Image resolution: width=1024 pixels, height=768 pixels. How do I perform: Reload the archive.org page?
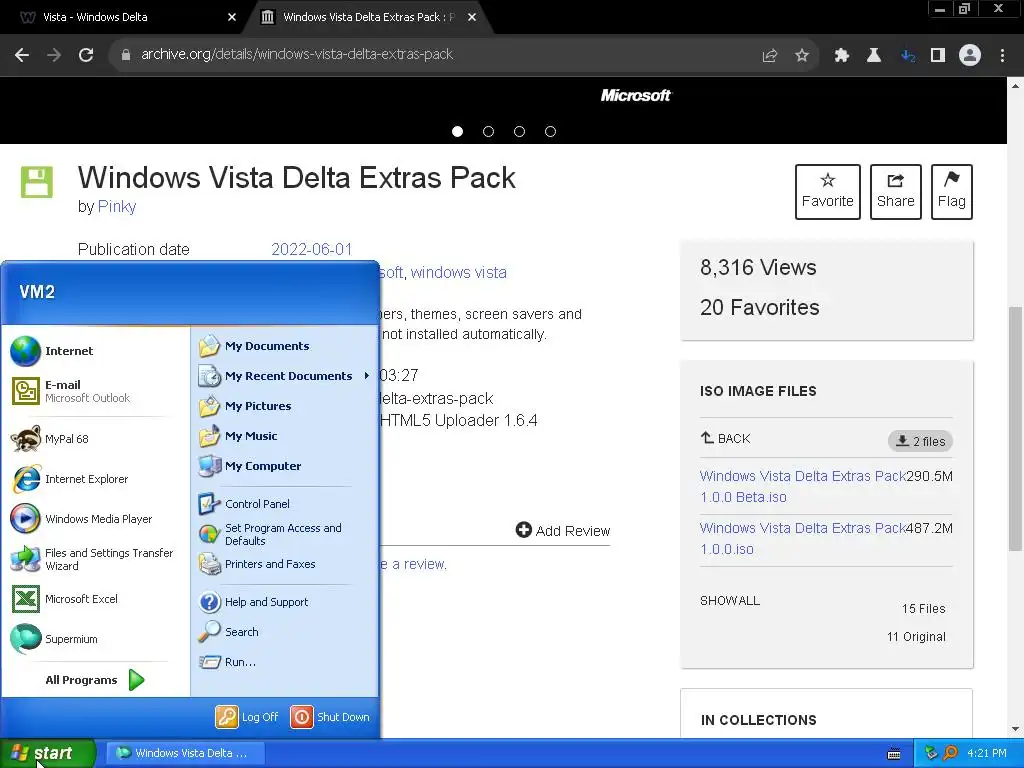[86, 55]
